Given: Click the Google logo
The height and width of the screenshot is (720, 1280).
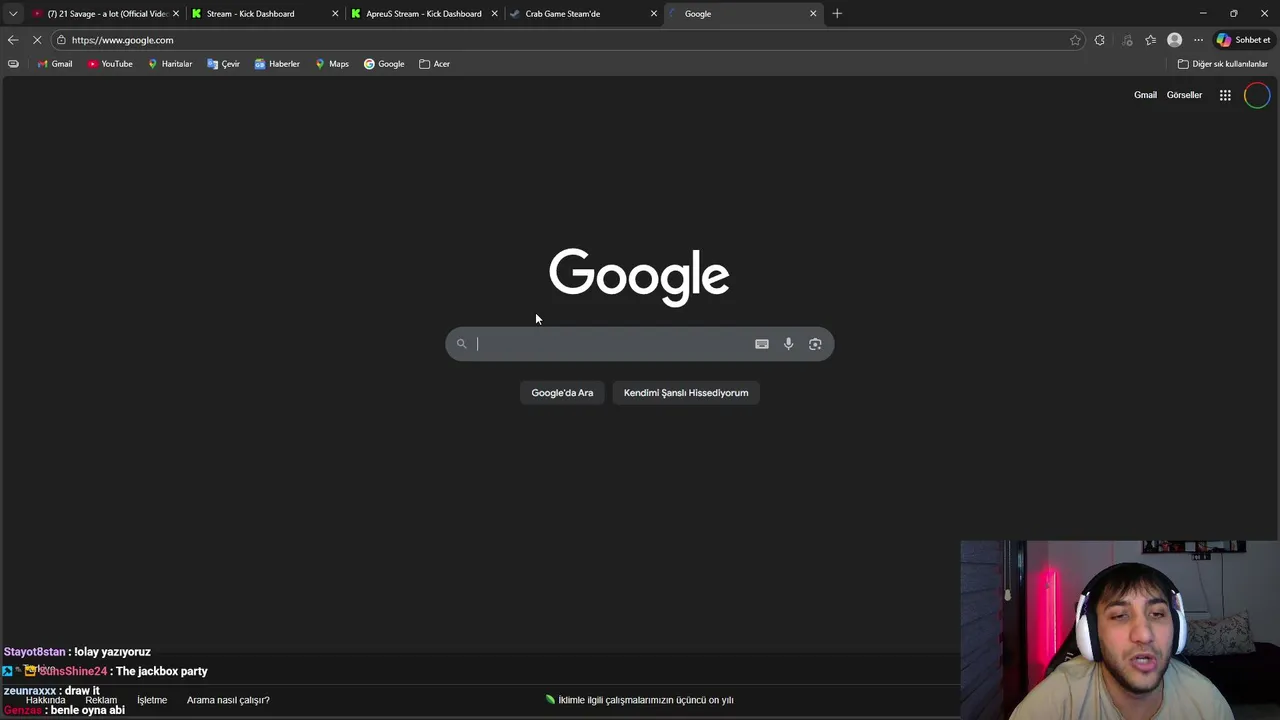Looking at the screenshot, I should pyautogui.click(x=639, y=276).
